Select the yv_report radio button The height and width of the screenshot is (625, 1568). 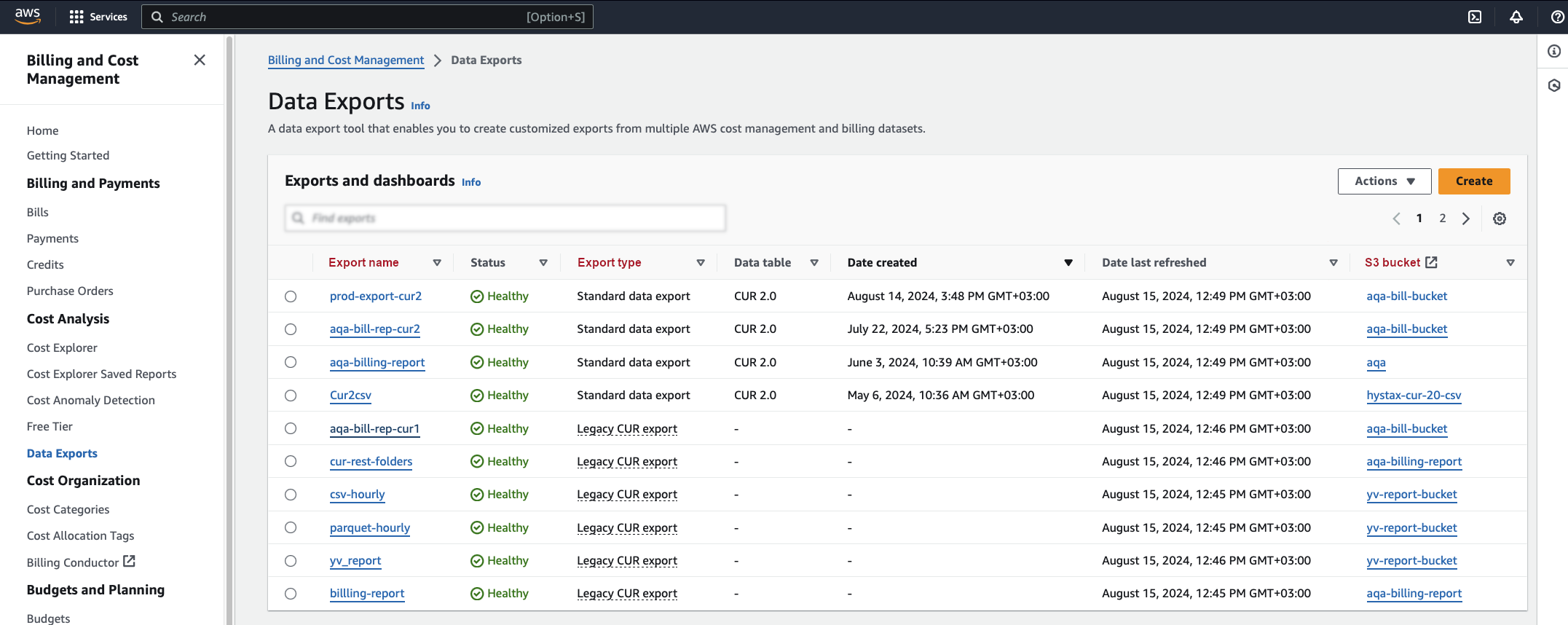tap(291, 561)
